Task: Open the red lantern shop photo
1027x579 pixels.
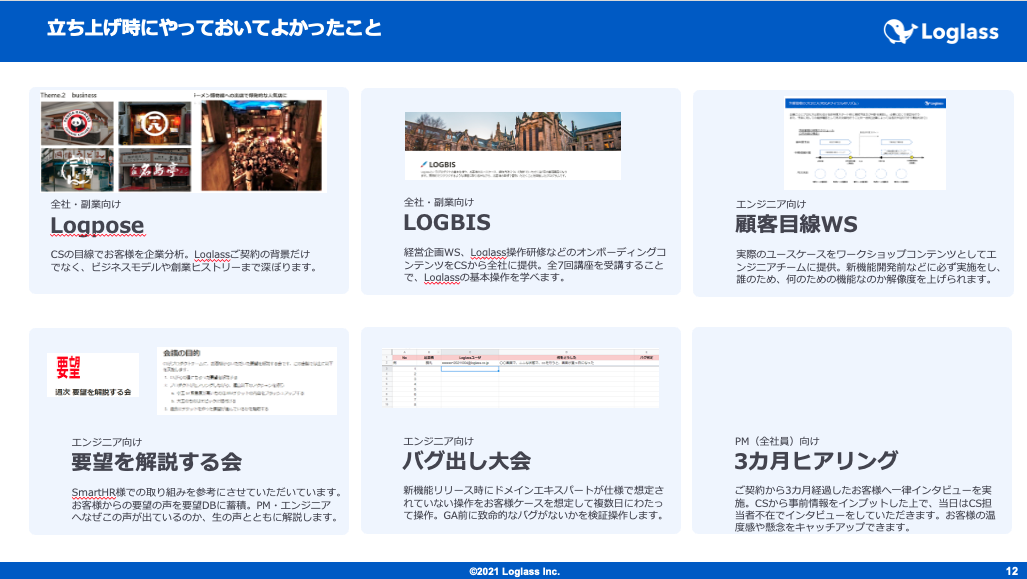Action: tap(155, 122)
